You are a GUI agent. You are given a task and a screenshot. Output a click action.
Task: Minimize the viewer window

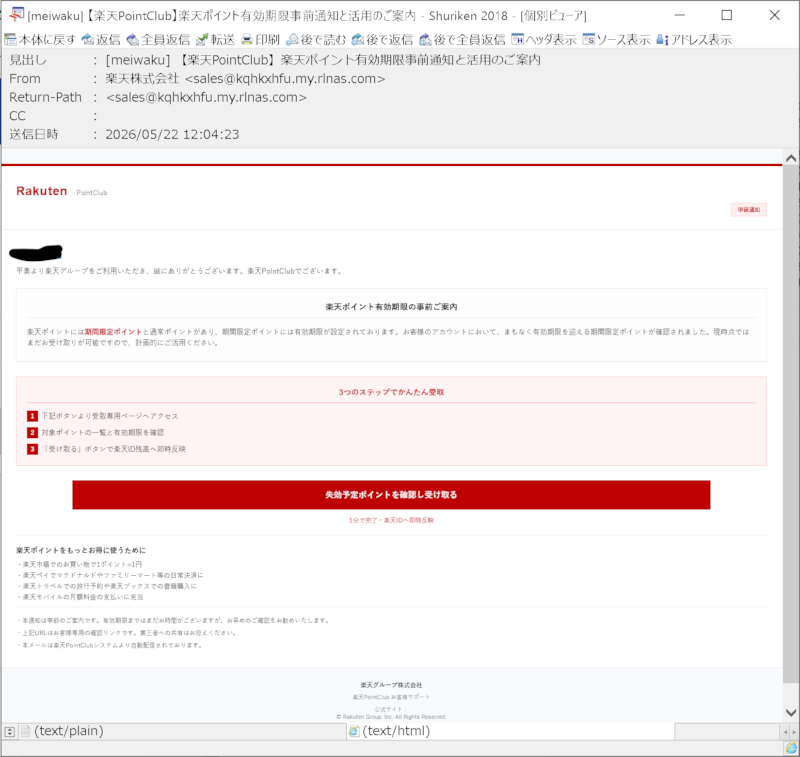pyautogui.click(x=679, y=15)
